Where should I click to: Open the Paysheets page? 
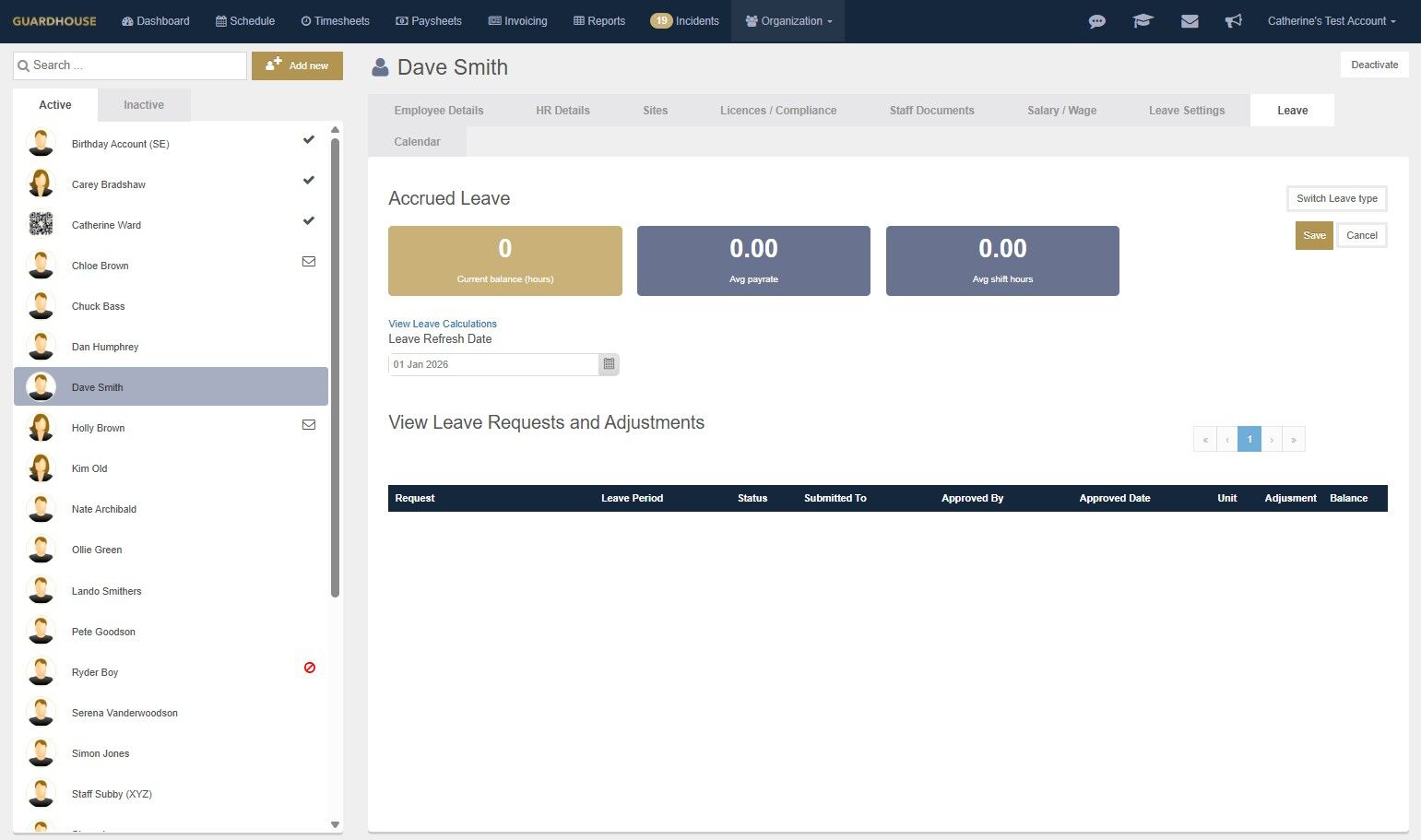click(429, 21)
